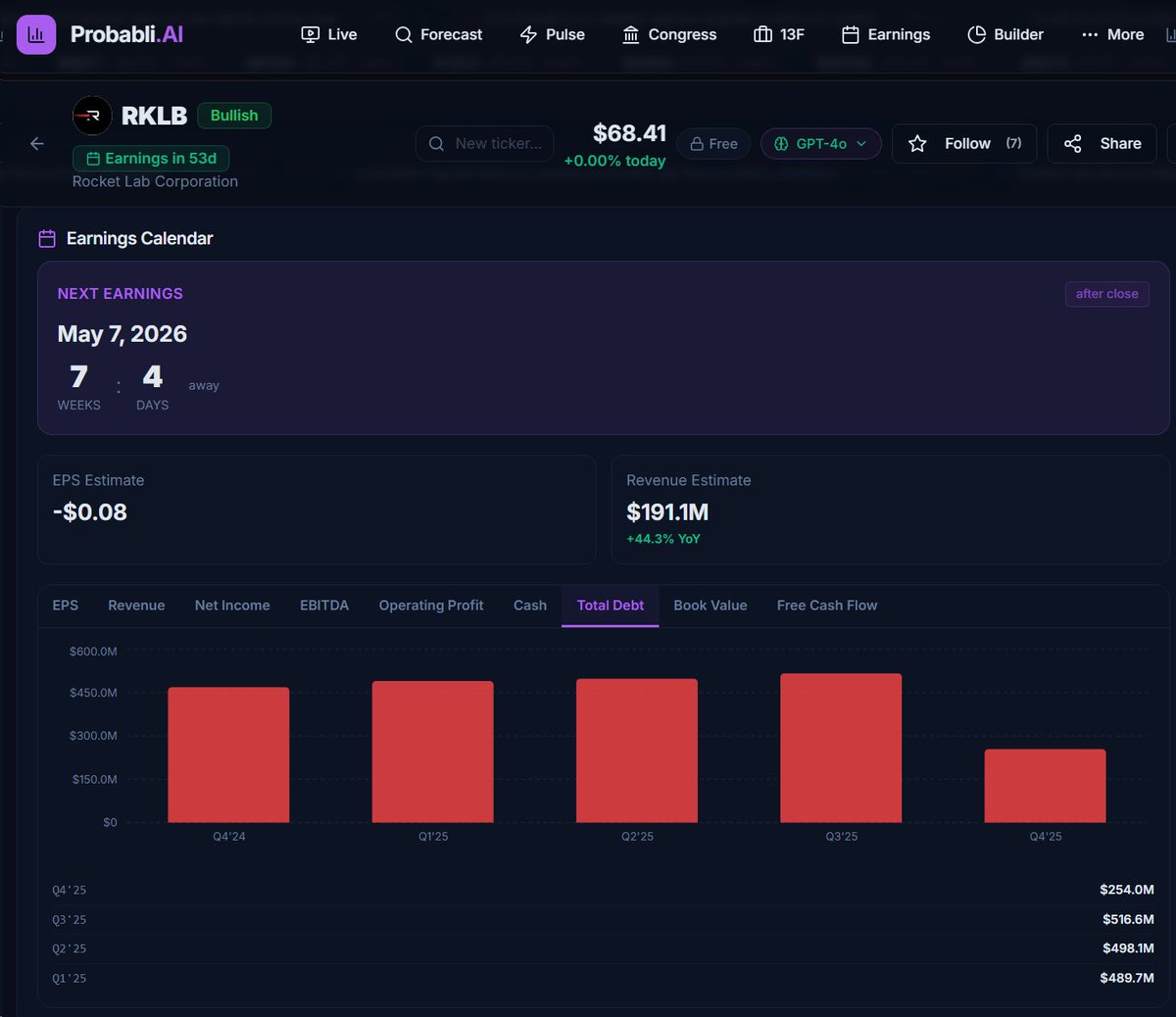Screen dimensions: 1176x1017
Task: Click the Q4'24 debt bar
Action: 228,754
